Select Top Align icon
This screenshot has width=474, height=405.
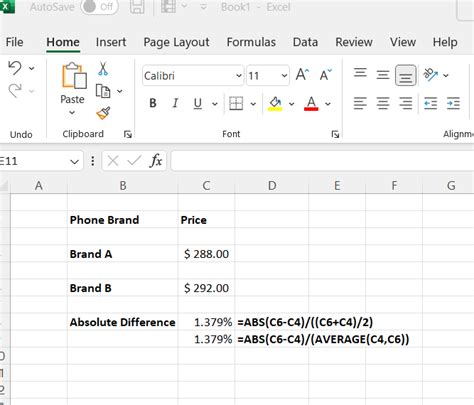coord(360,73)
